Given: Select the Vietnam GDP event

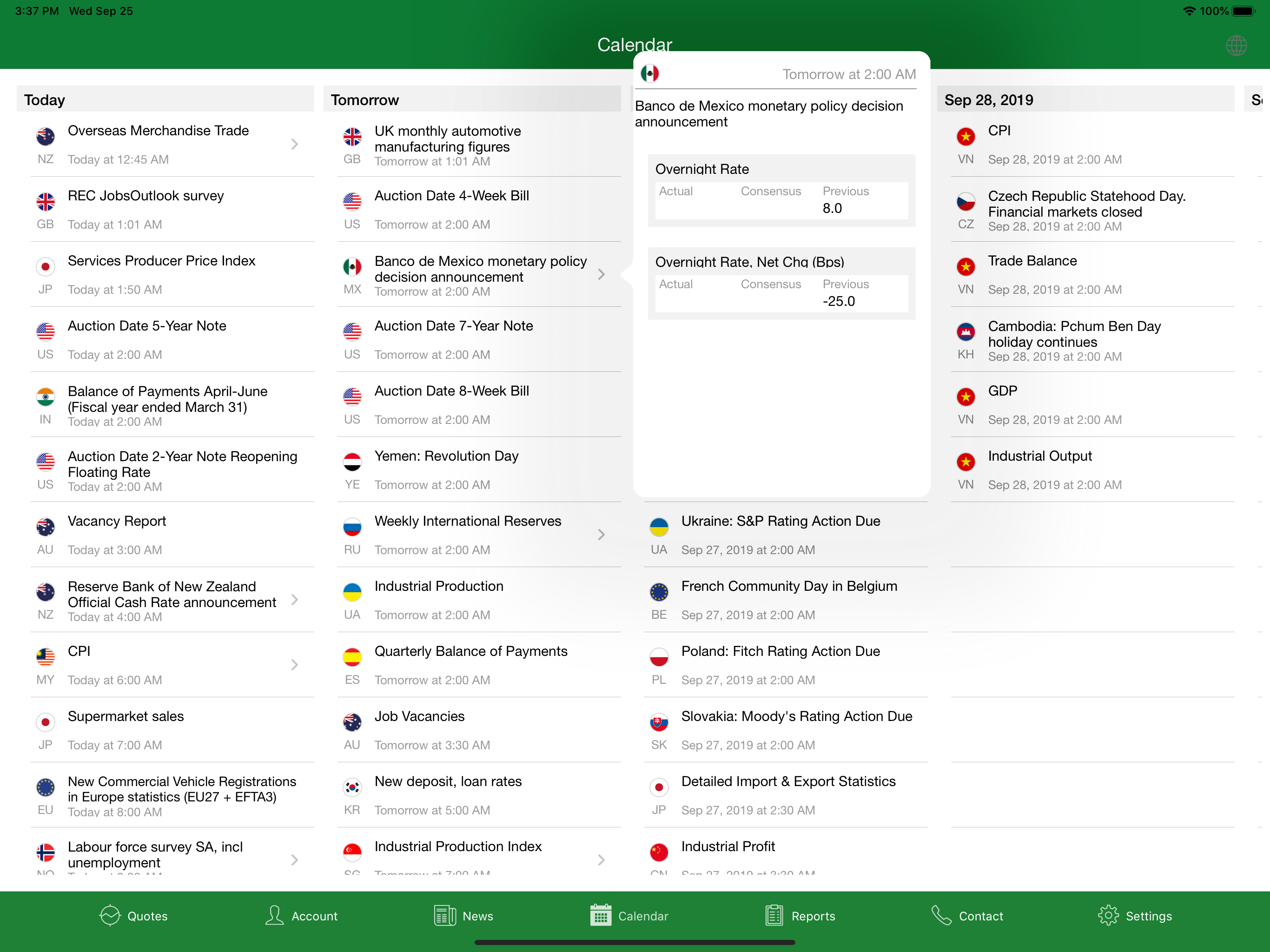Looking at the screenshot, I should (1092, 405).
